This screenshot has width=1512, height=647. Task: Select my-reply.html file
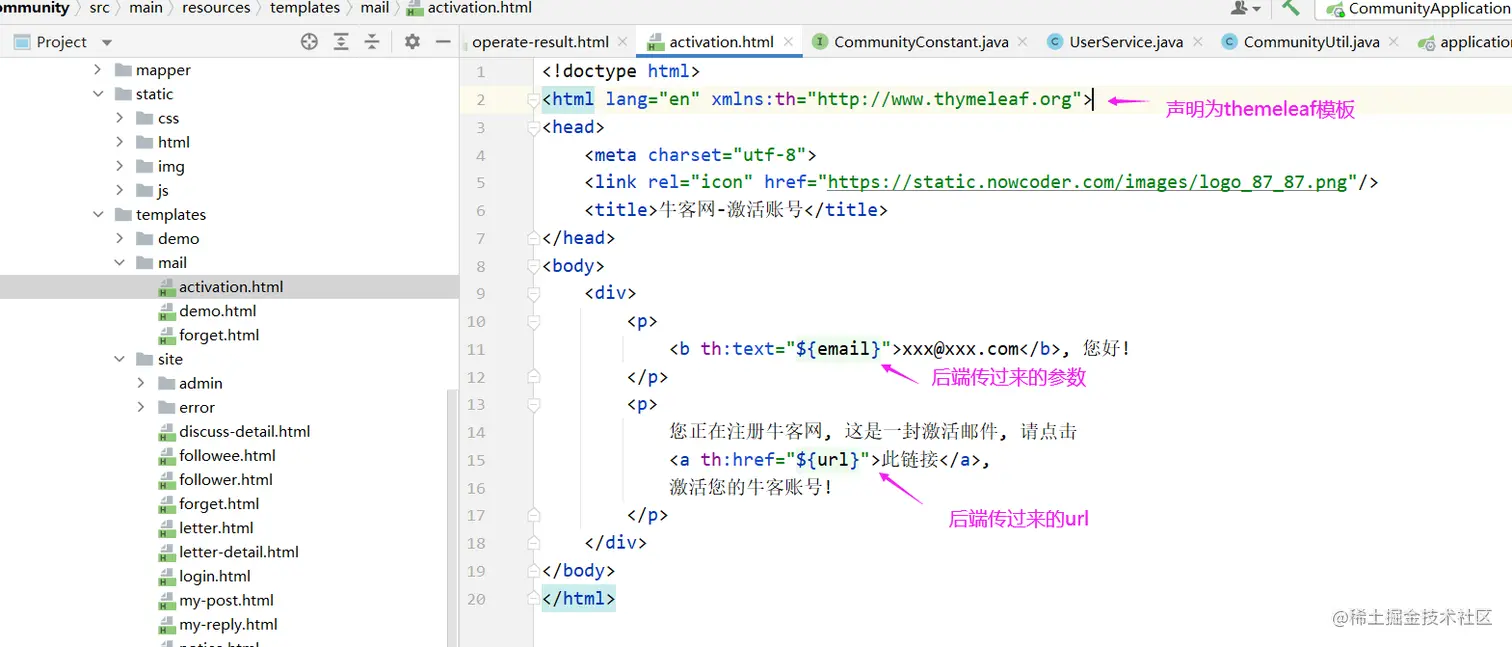pos(228,624)
